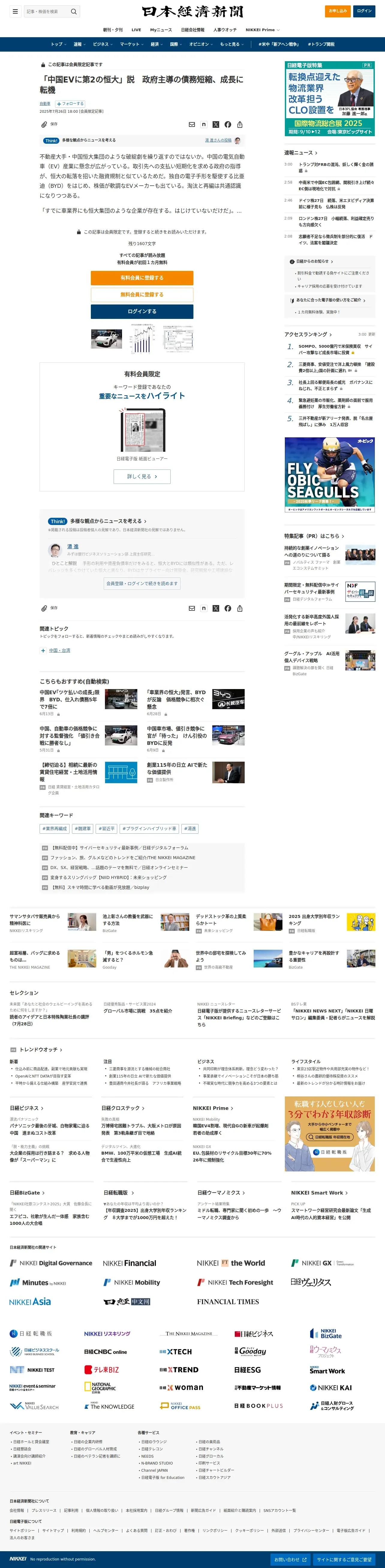Click the search magnifier icon
The width and height of the screenshot is (385, 1568).
[73, 11]
